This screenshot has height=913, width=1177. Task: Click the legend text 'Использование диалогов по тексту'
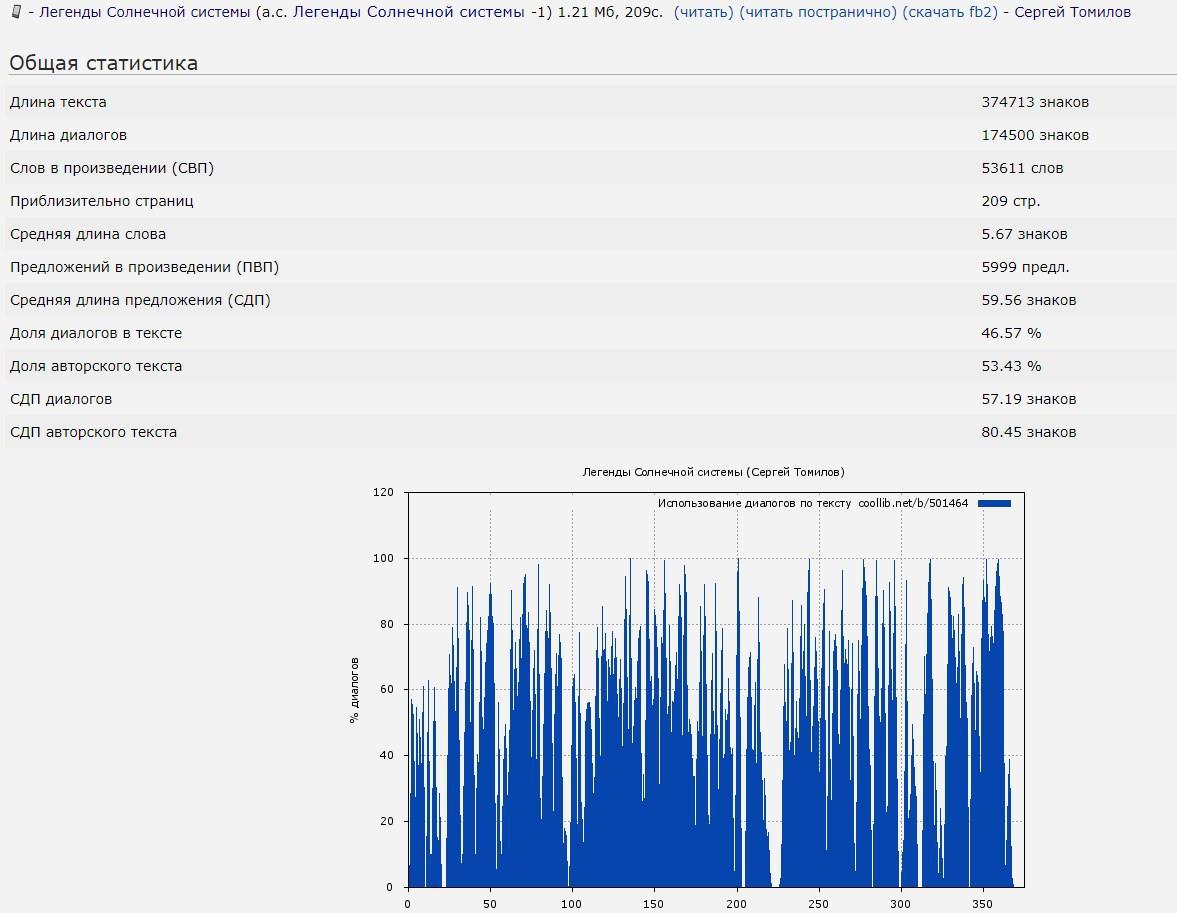(x=754, y=503)
